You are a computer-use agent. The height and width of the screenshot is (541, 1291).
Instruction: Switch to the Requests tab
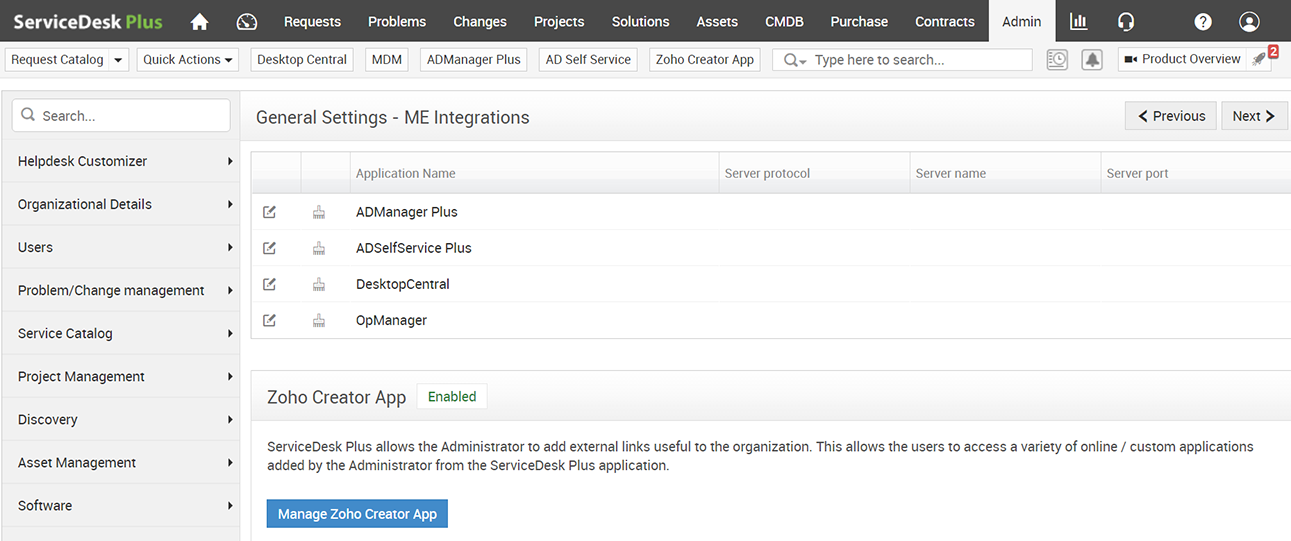(312, 21)
